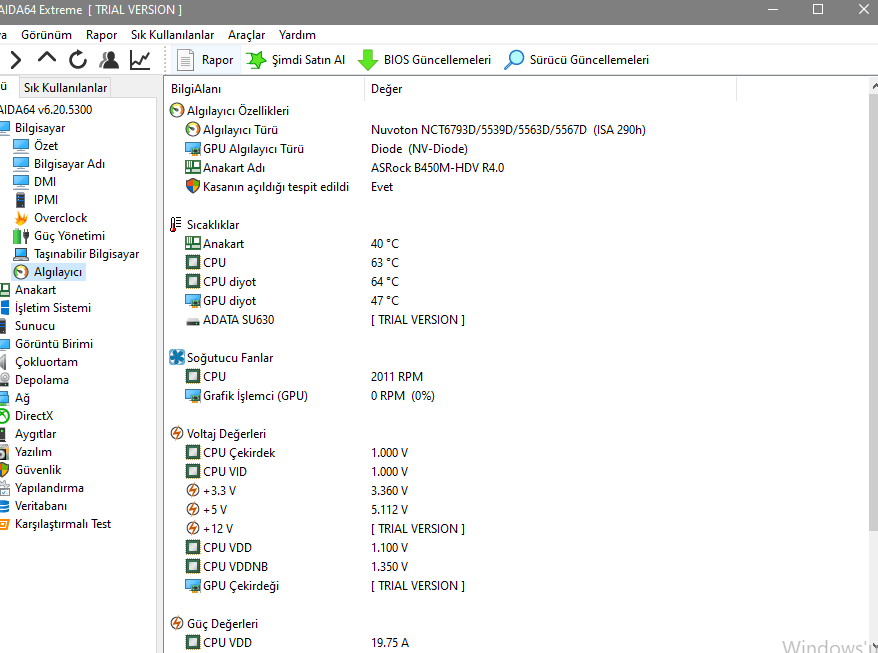Click the Rapor toolbar button

coord(205,60)
